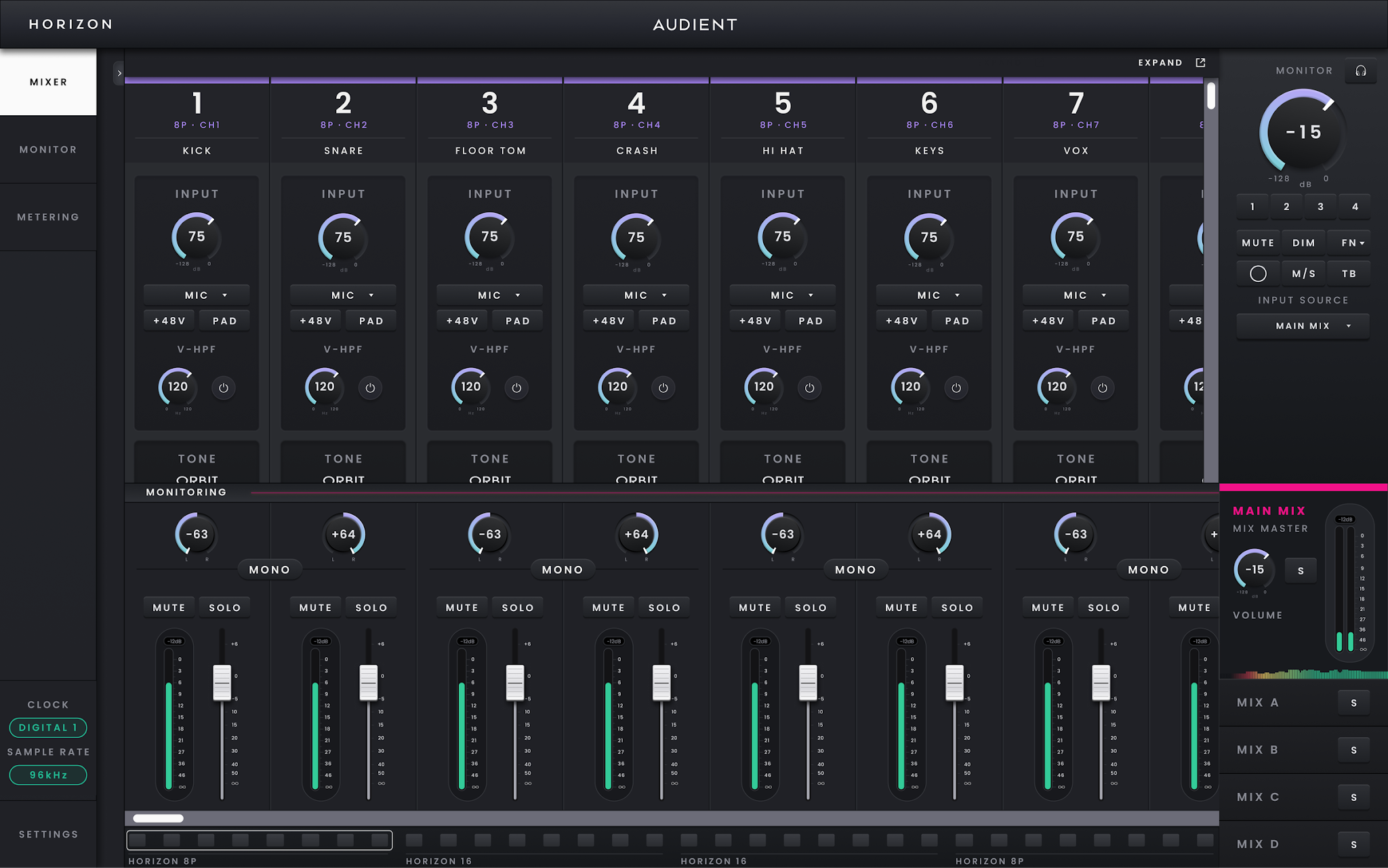Enable PAD on Snare channel
Screen dimensions: 1388x868
pos(371,321)
